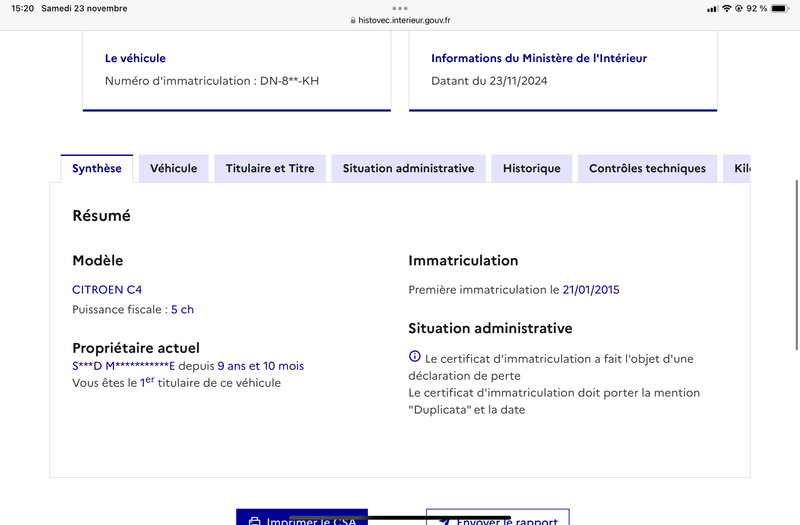Screen dimensions: 800x525
Task: Tap the three-dot multitasking indicator
Action: point(400,8)
